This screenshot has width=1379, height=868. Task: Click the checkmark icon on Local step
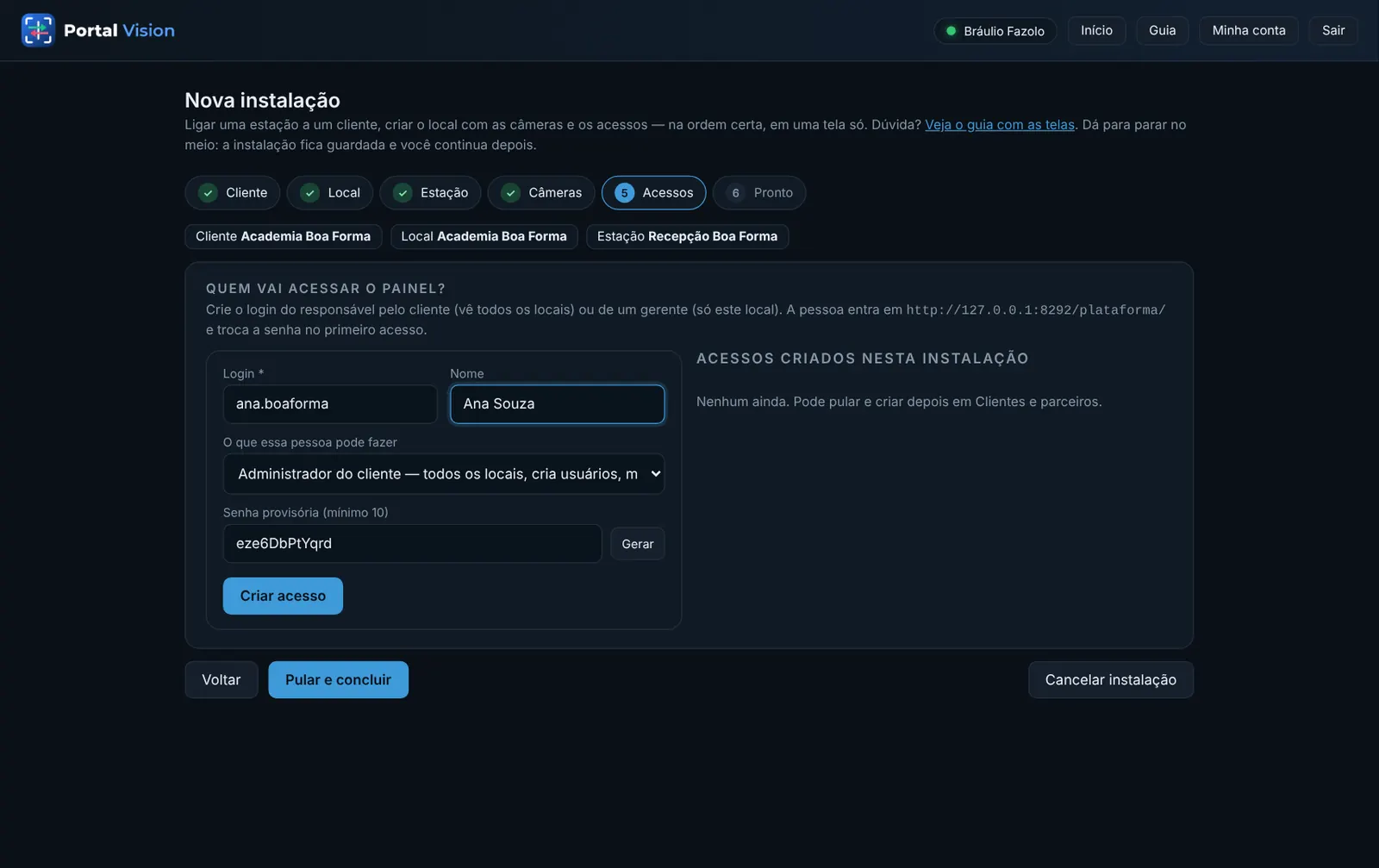coord(309,193)
